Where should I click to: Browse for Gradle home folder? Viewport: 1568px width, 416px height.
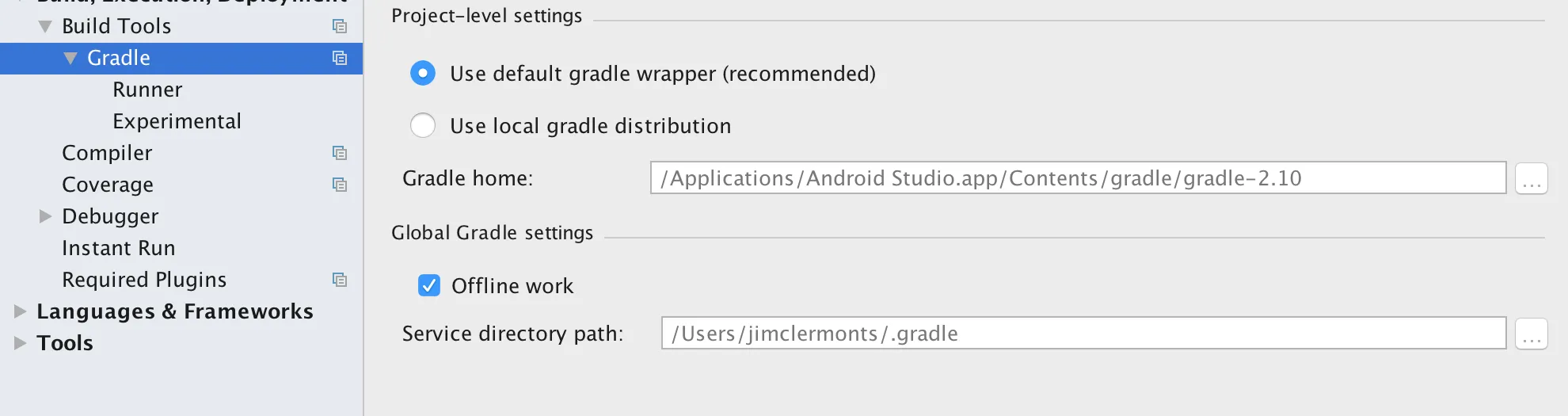tap(1531, 178)
